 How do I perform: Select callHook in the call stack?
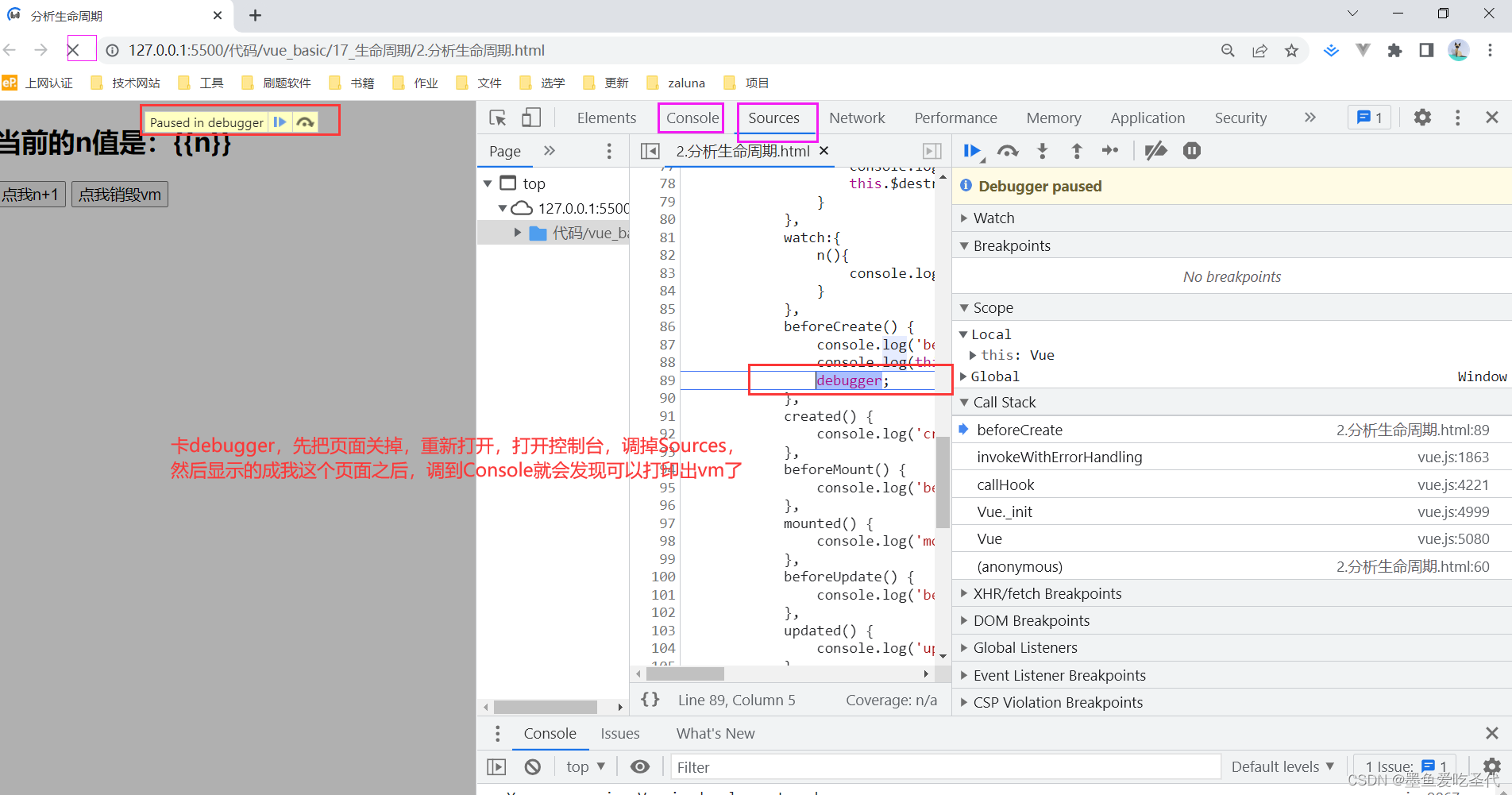point(1232,484)
